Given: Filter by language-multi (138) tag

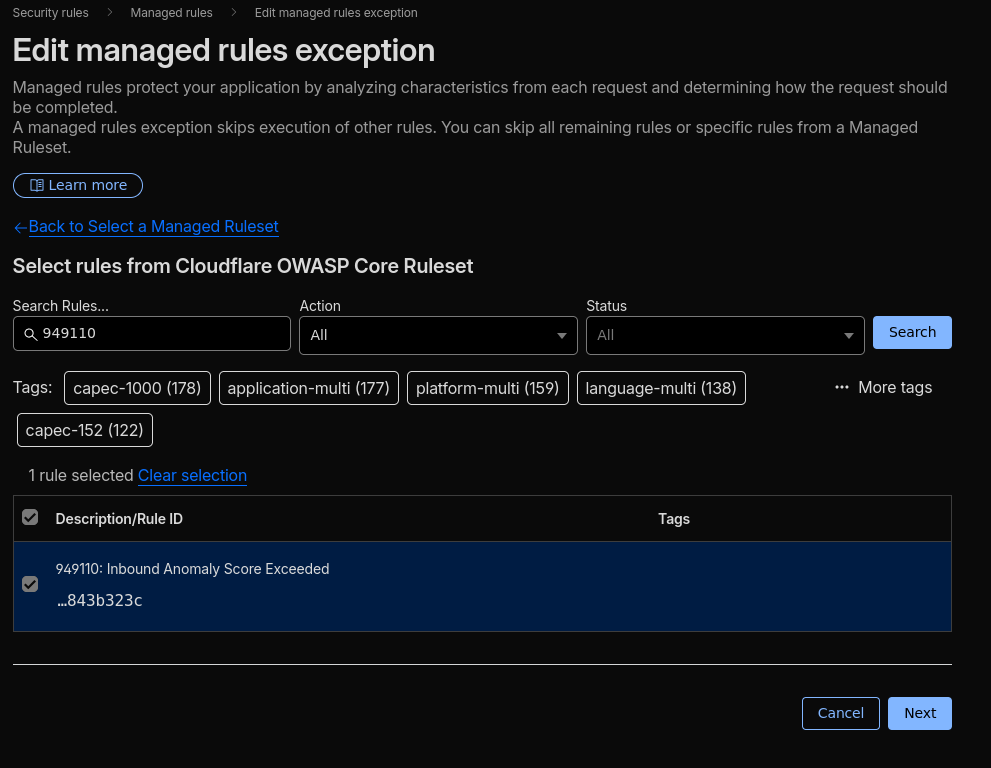Looking at the screenshot, I should click(x=661, y=388).
